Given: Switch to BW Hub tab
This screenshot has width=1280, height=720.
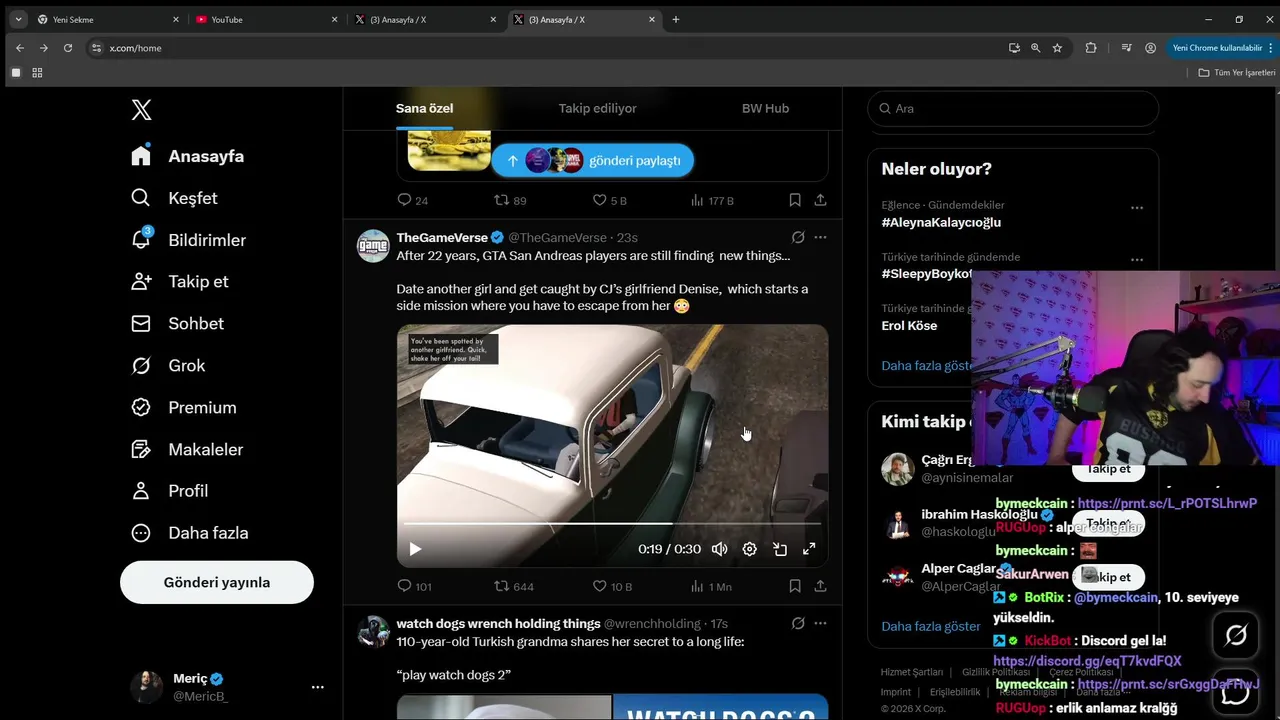Looking at the screenshot, I should pyautogui.click(x=765, y=108).
